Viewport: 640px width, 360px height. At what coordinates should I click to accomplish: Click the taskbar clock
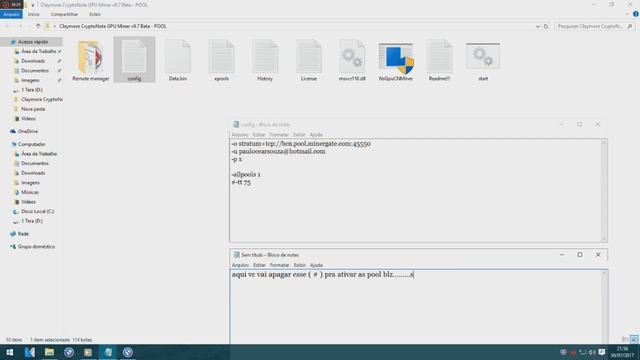(x=622, y=352)
